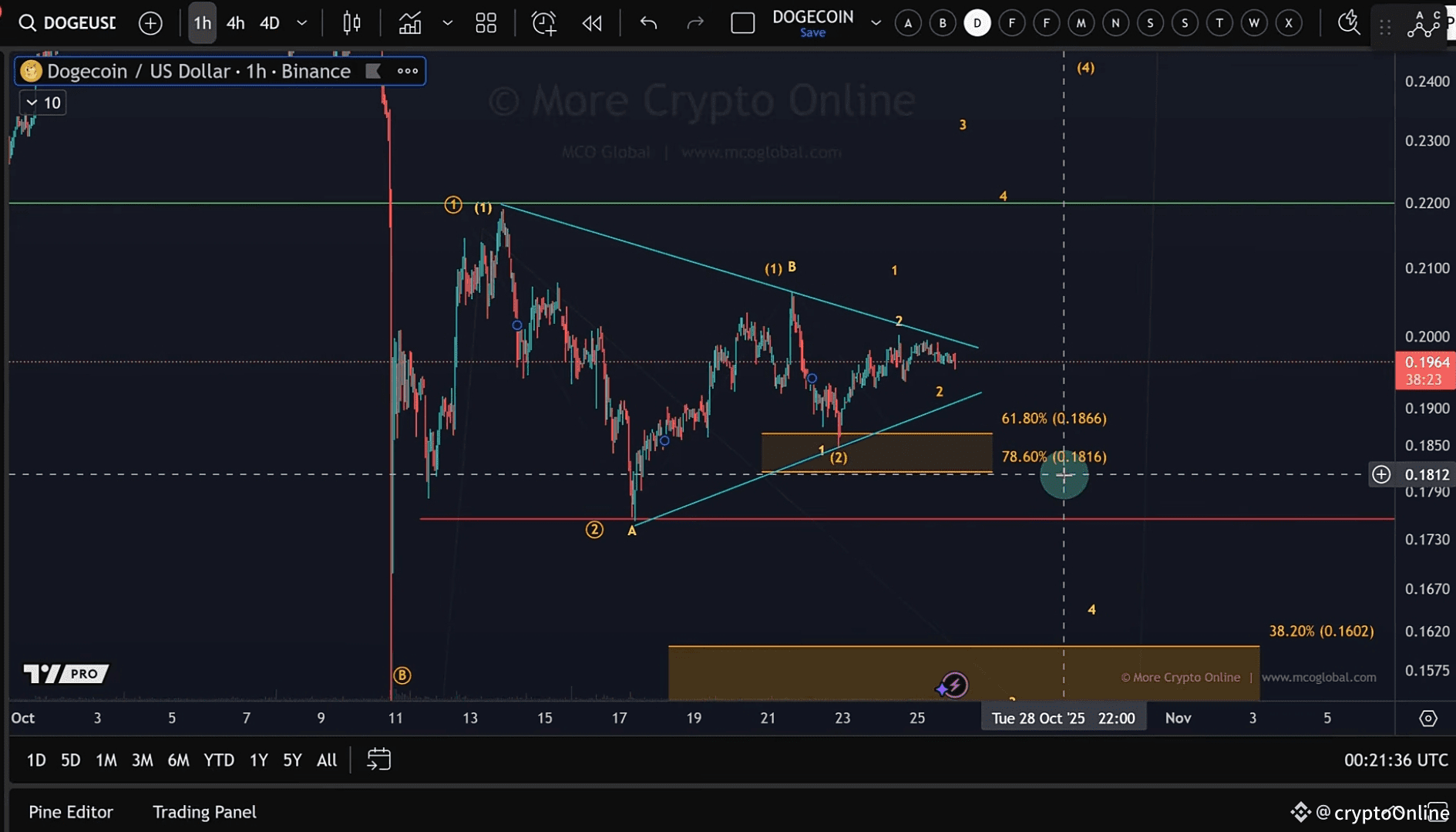Image resolution: width=1456 pixels, height=832 pixels.
Task: Open the candlestick chart type menu
Action: 351,23
